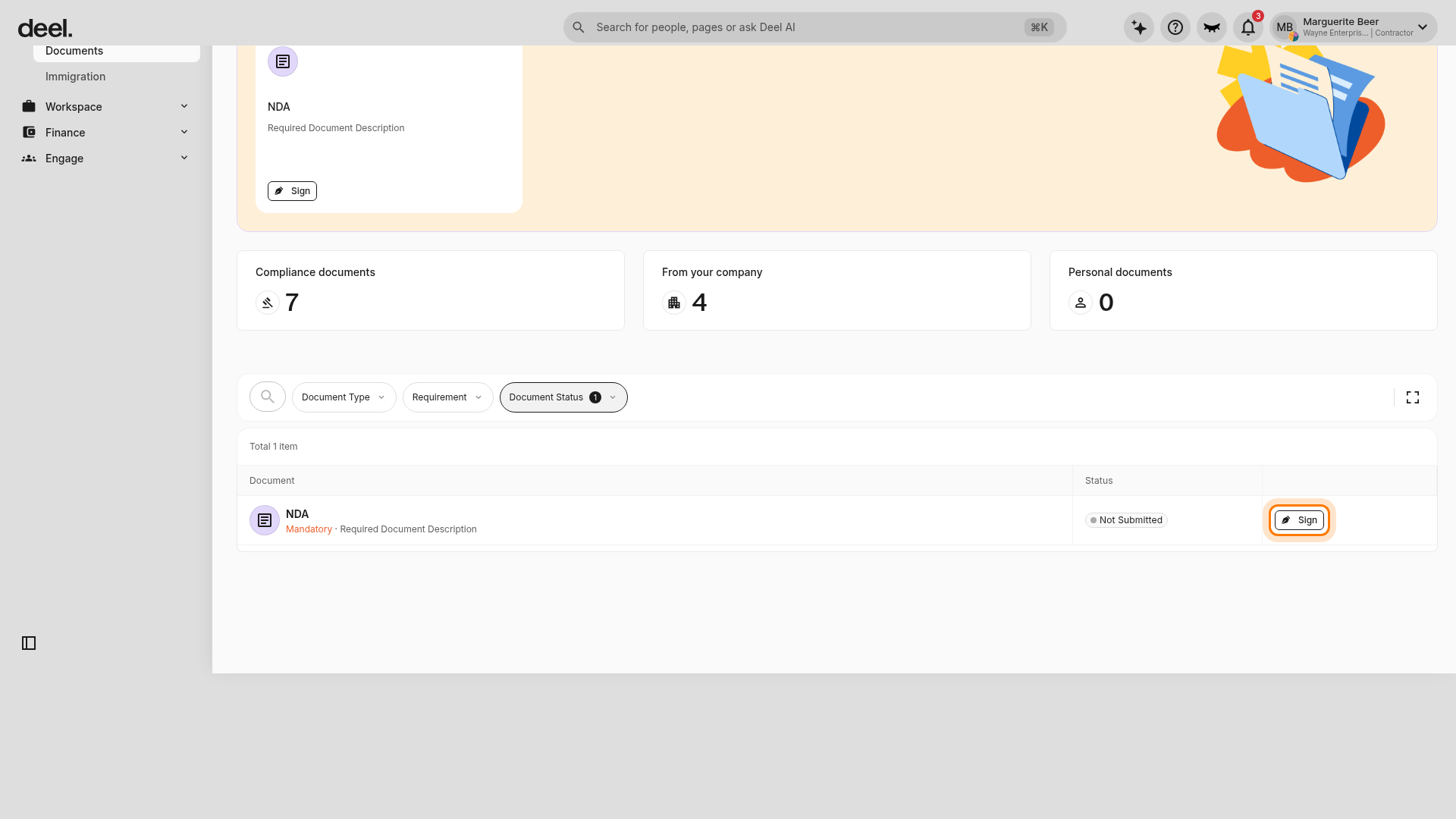
Task: Sign the NDA from the top card
Action: point(292,191)
